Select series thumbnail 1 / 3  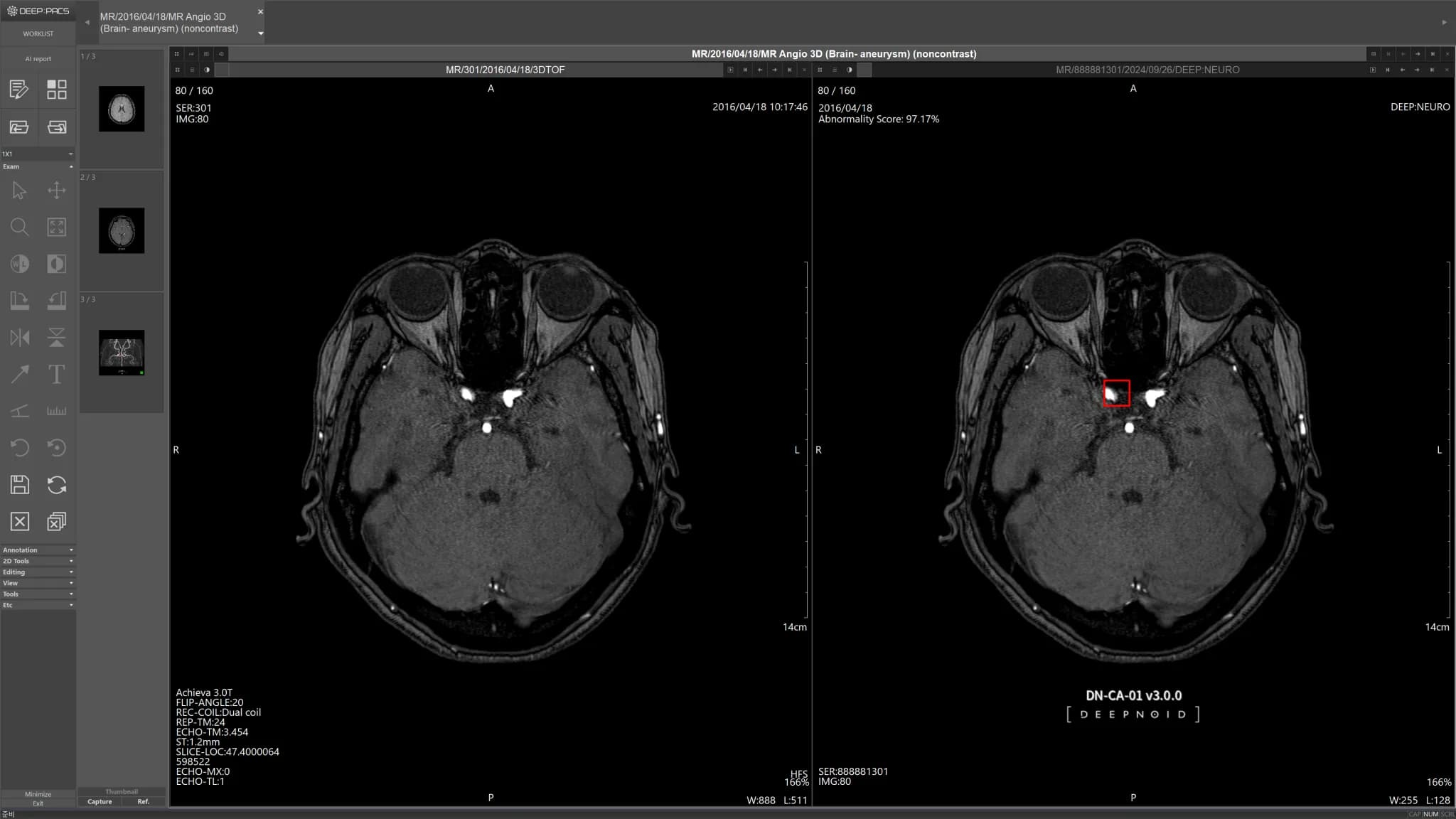[122, 109]
